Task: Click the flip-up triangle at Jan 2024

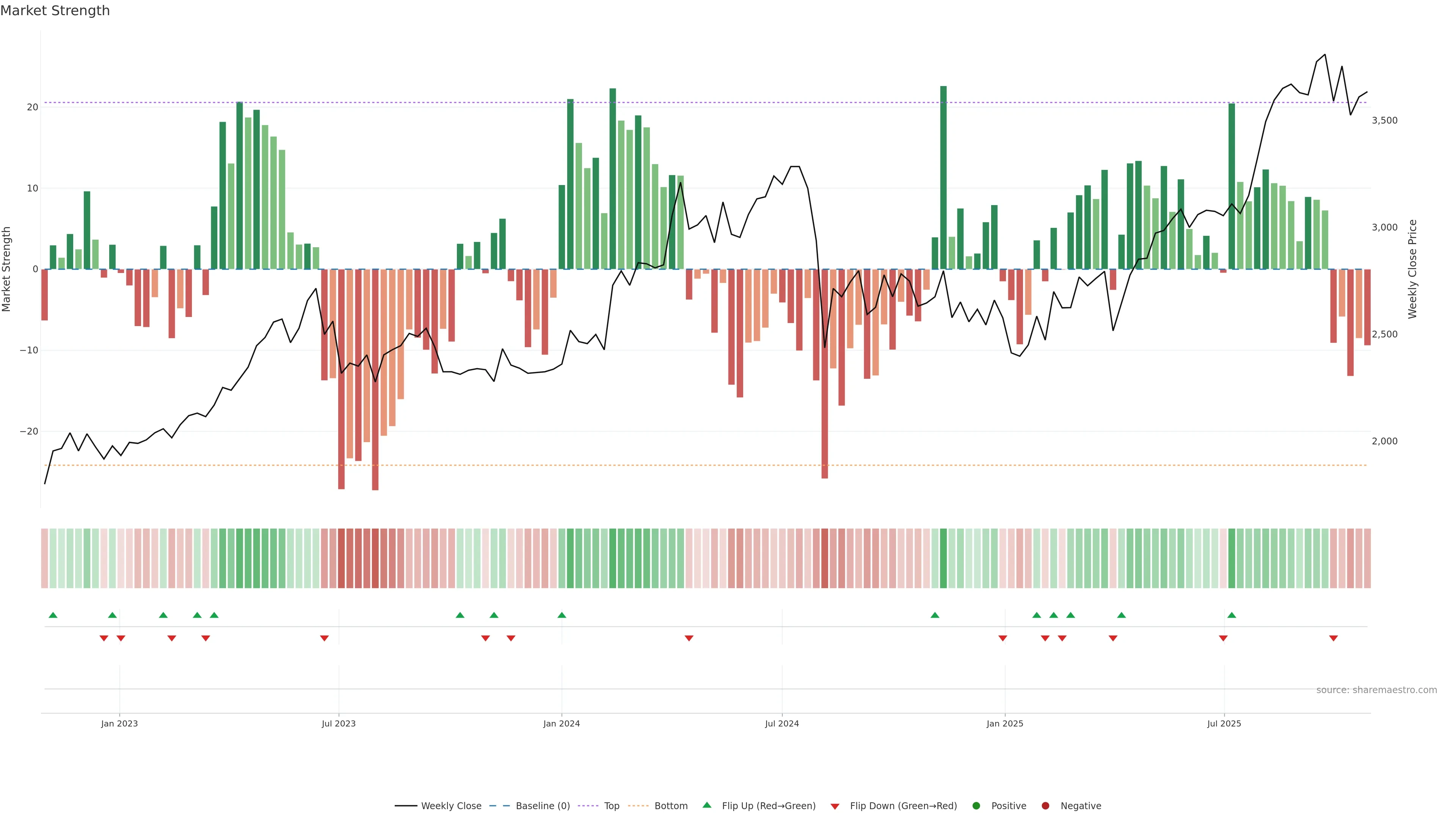Action: click(x=561, y=615)
